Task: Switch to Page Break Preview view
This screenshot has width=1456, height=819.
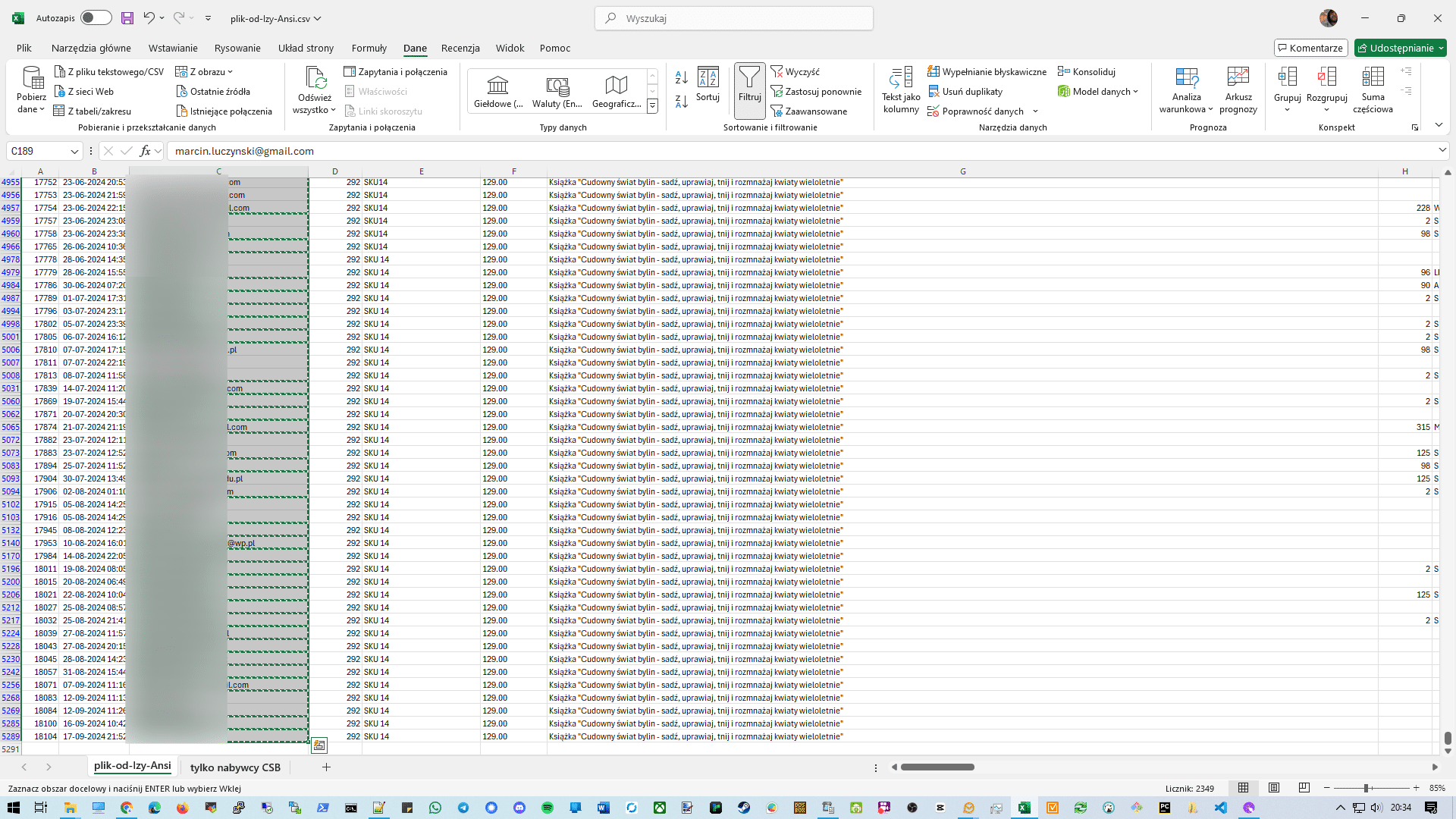Action: [x=1304, y=788]
